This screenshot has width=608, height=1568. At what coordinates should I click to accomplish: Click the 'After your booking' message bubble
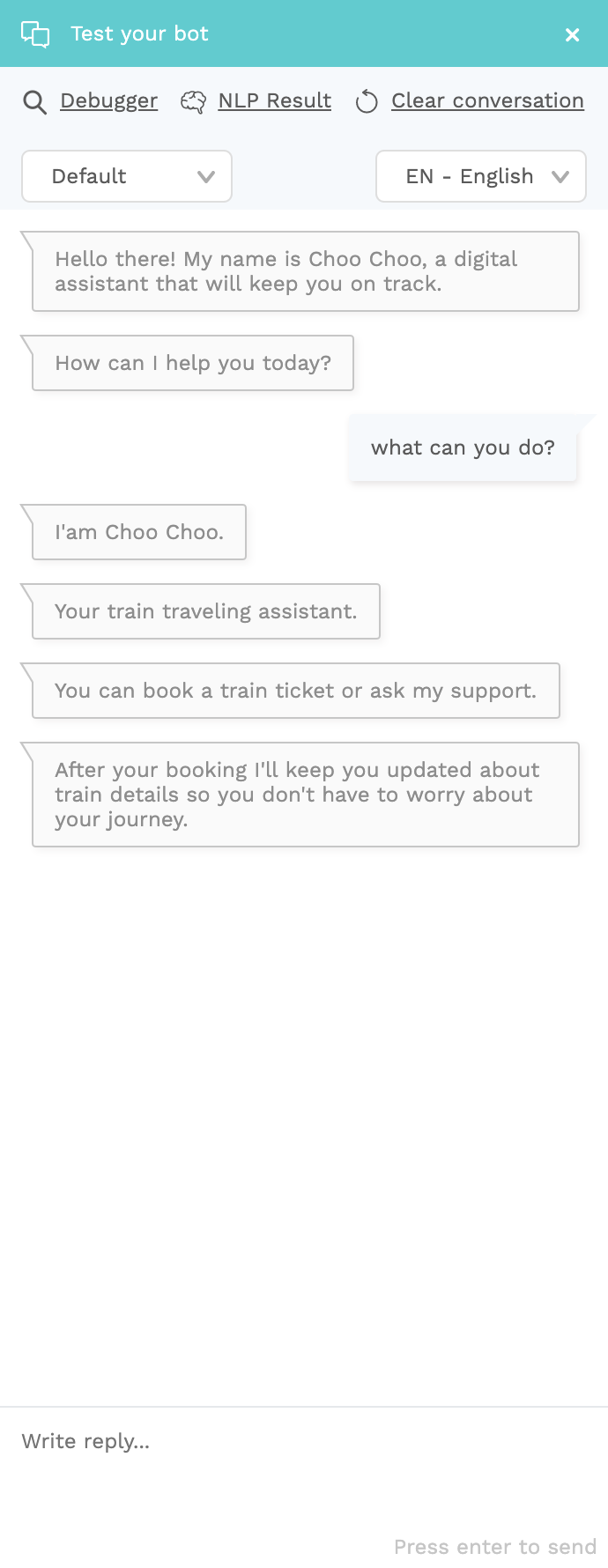306,795
